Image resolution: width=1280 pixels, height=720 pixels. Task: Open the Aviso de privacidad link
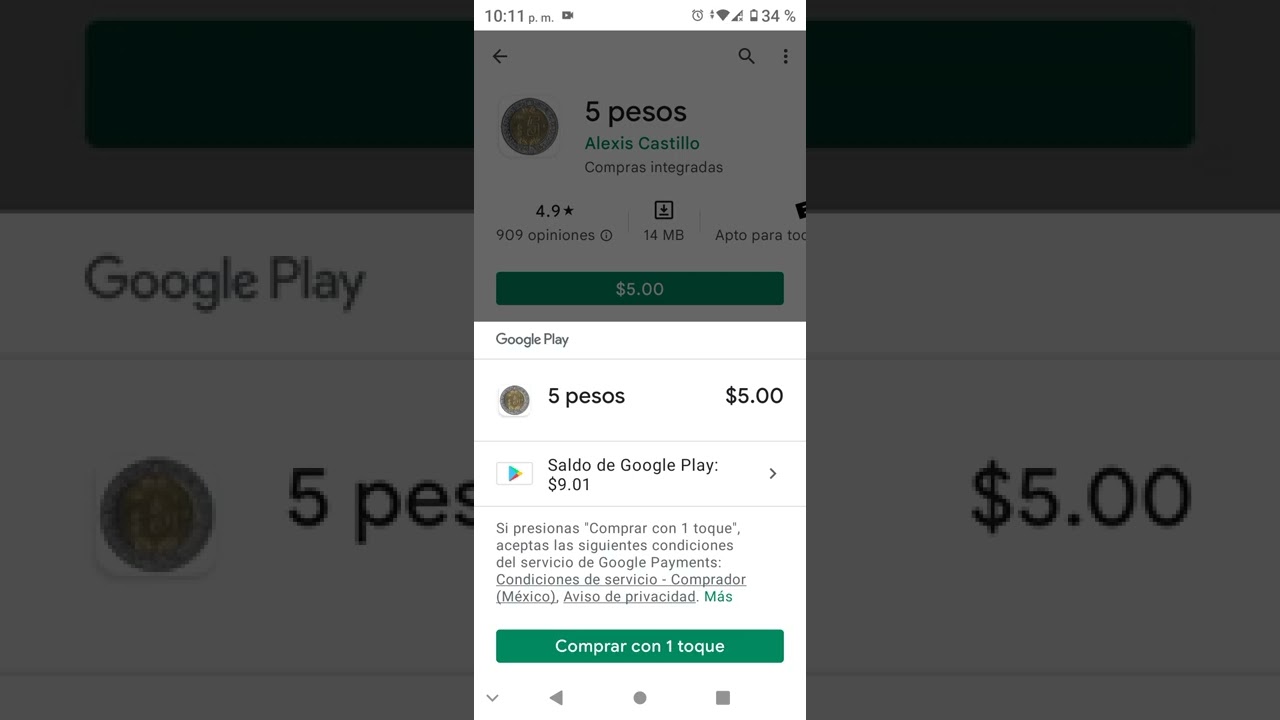(x=629, y=597)
